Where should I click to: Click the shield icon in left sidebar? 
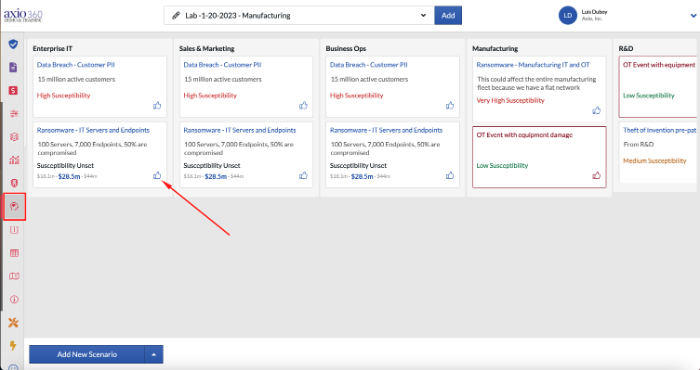pos(13,44)
